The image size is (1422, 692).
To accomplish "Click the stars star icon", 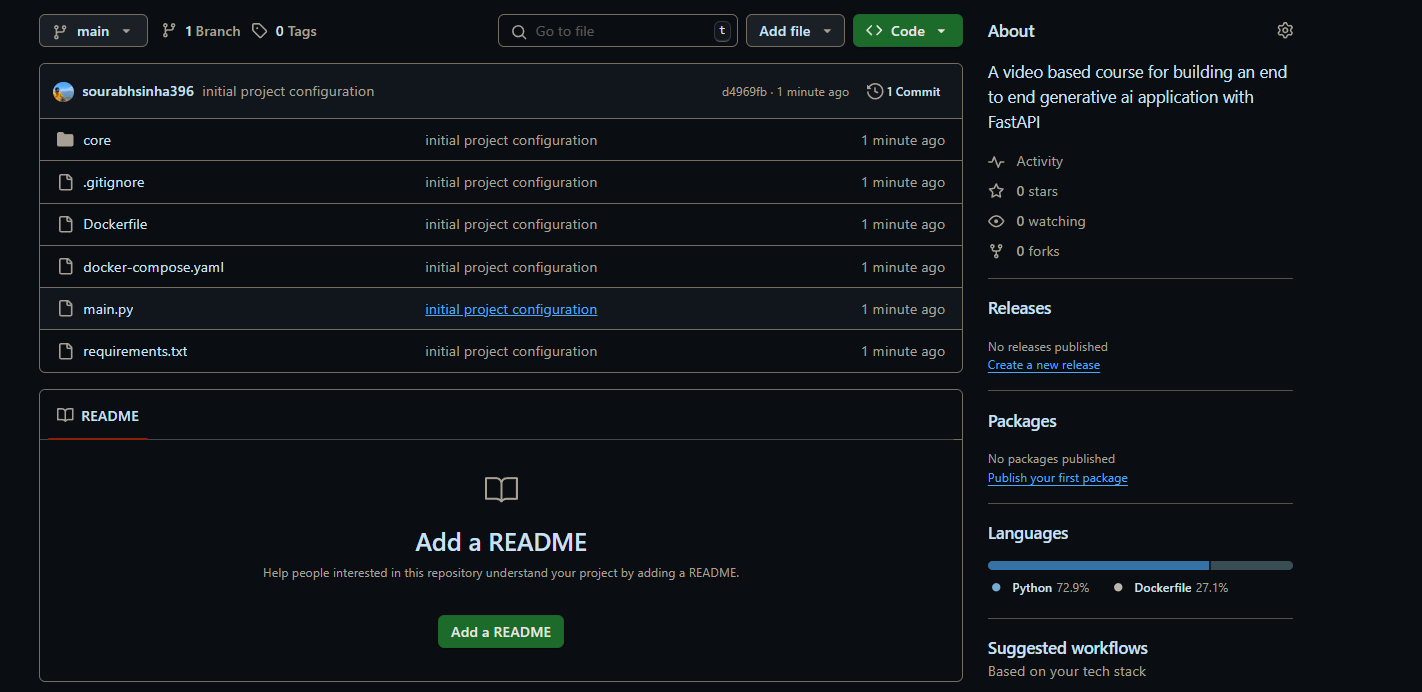I will tap(996, 191).
